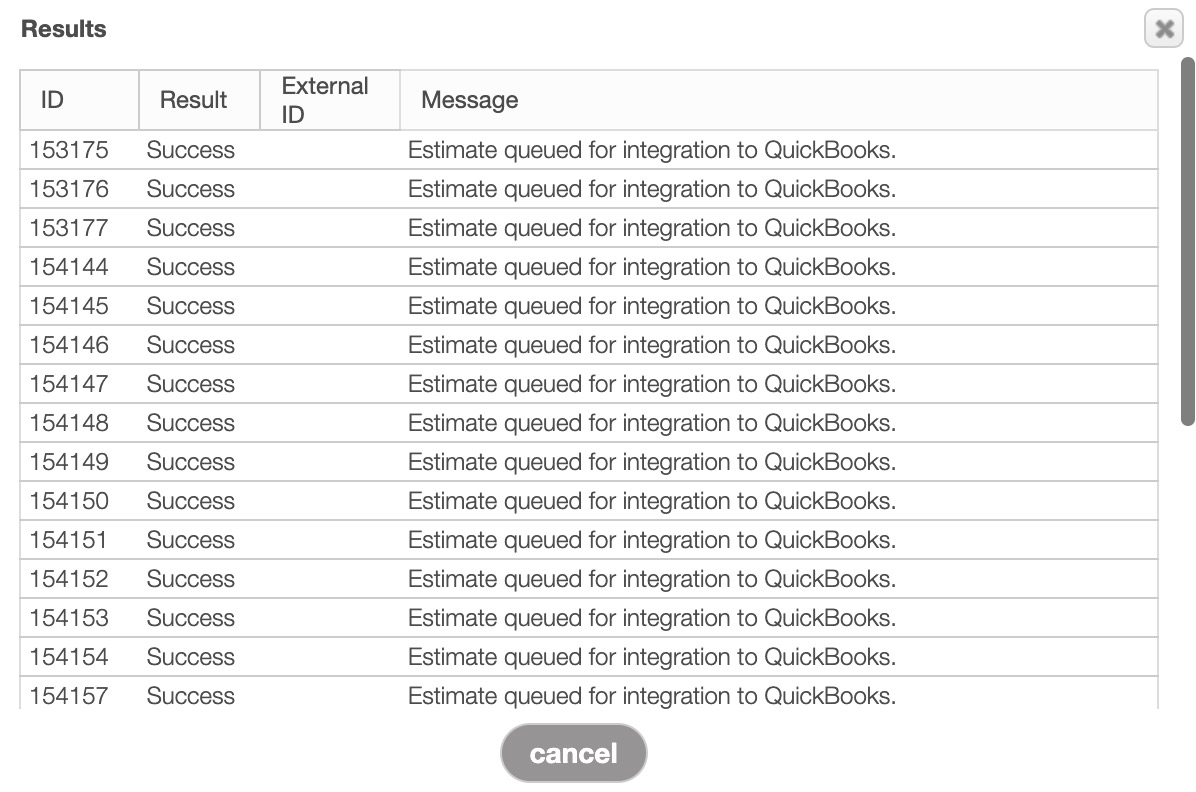This screenshot has height=792, width=1196.
Task: Click the message text for ID 154145
Action: coord(651,306)
